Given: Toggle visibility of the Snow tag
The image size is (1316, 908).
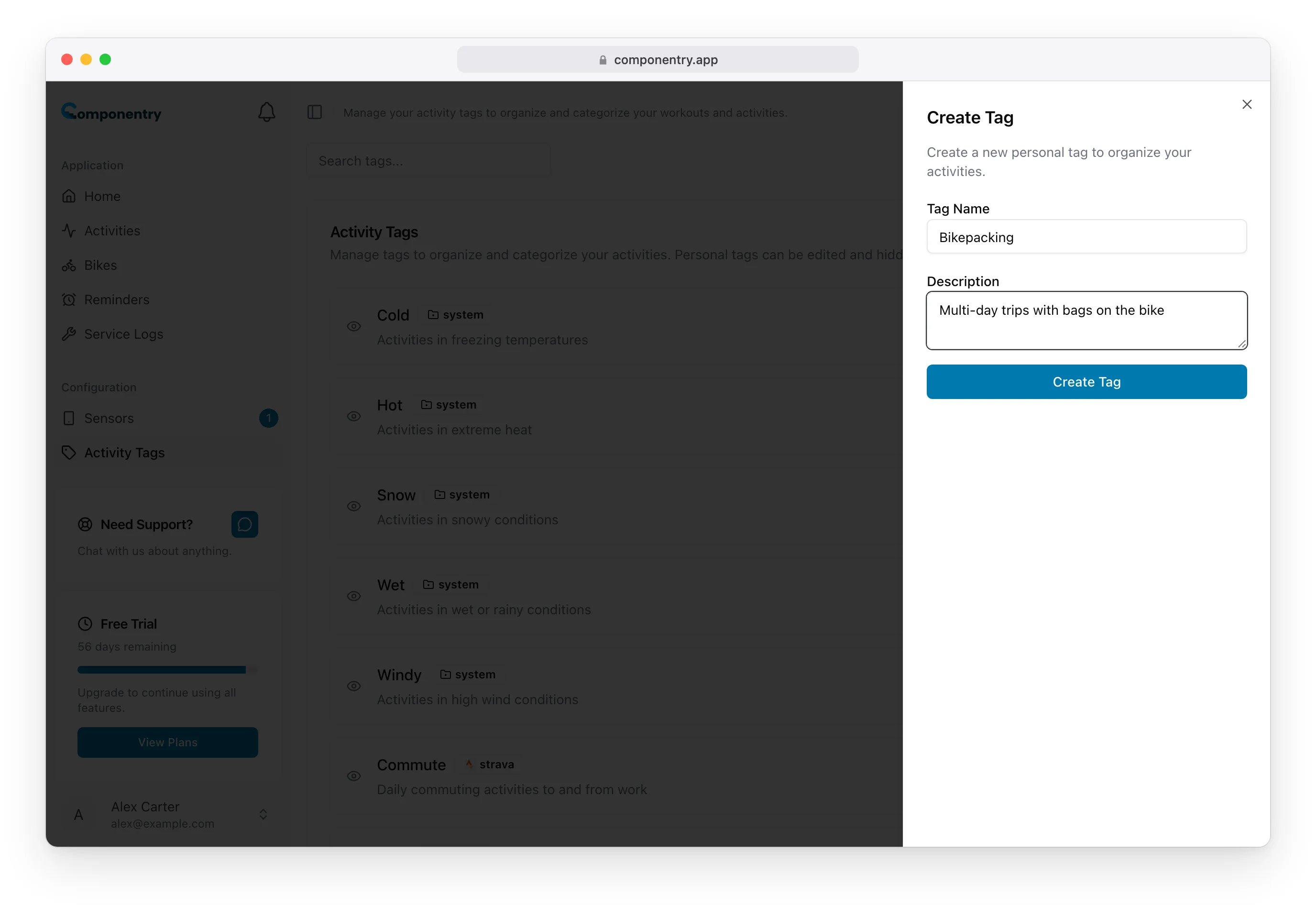Looking at the screenshot, I should (x=354, y=506).
